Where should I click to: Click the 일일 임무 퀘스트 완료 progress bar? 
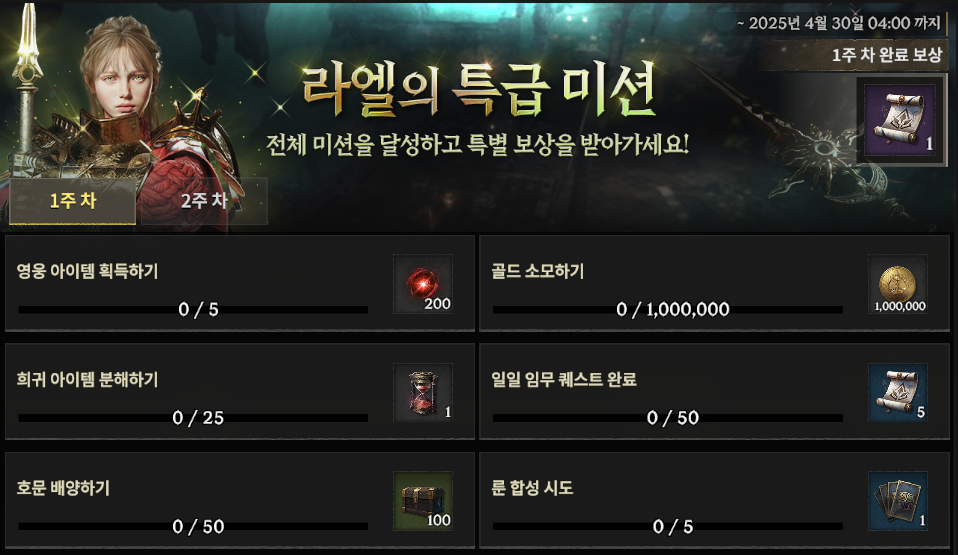668,418
